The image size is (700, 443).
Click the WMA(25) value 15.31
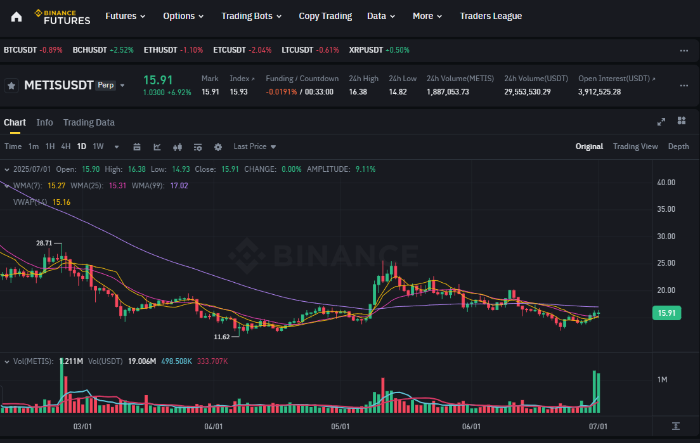(x=117, y=186)
